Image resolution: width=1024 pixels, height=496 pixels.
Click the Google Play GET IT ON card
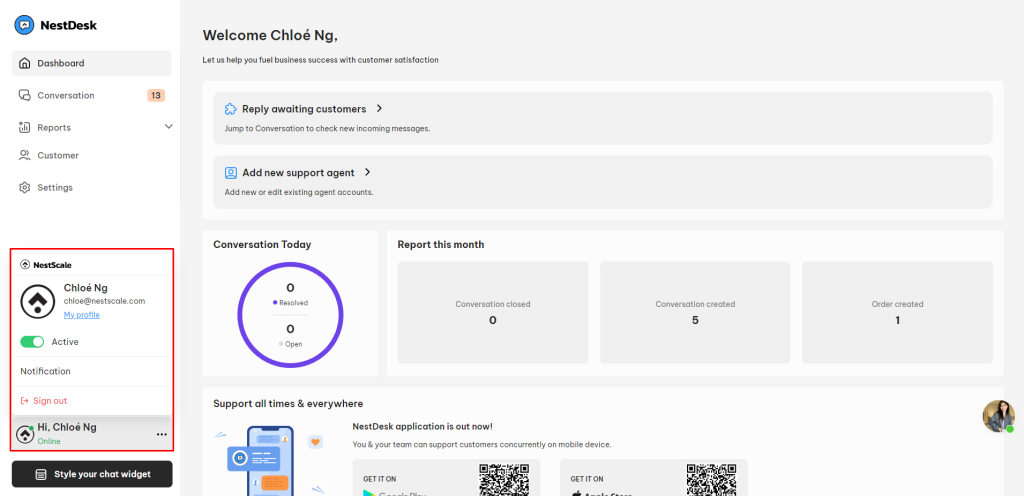447,478
